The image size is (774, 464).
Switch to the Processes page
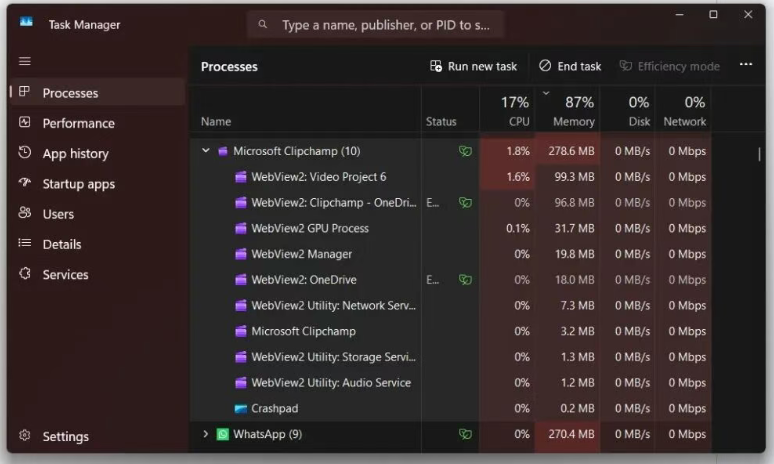98,92
